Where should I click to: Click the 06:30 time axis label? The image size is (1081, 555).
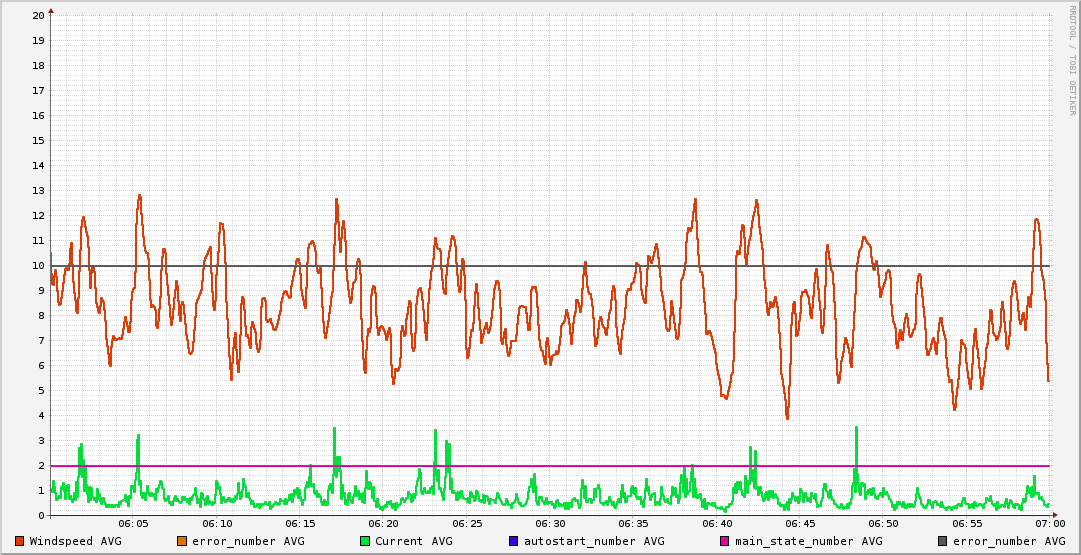tap(550, 524)
